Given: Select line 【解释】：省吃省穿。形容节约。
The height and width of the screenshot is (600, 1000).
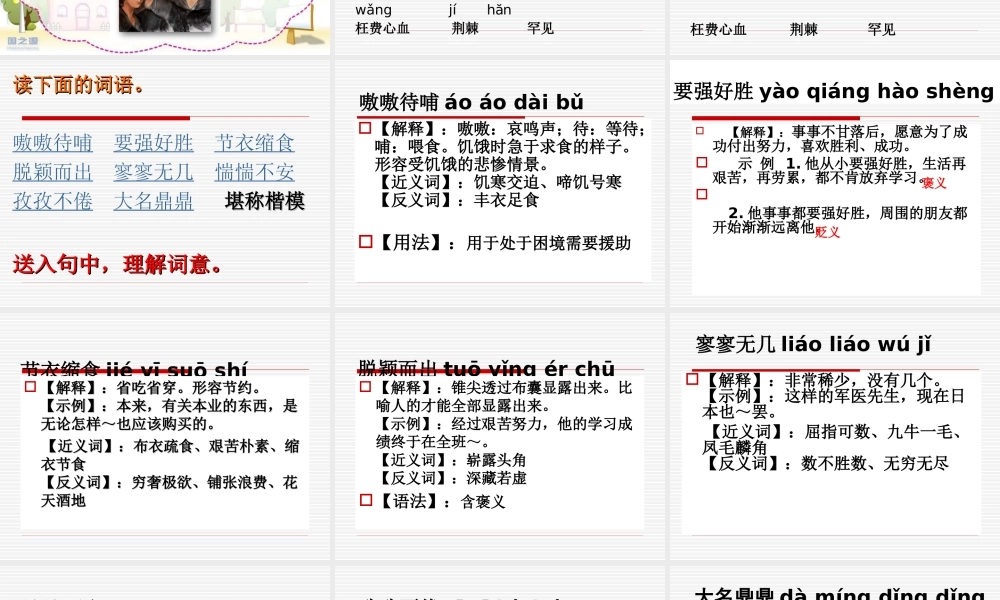Looking at the screenshot, I should click(x=151, y=388).
